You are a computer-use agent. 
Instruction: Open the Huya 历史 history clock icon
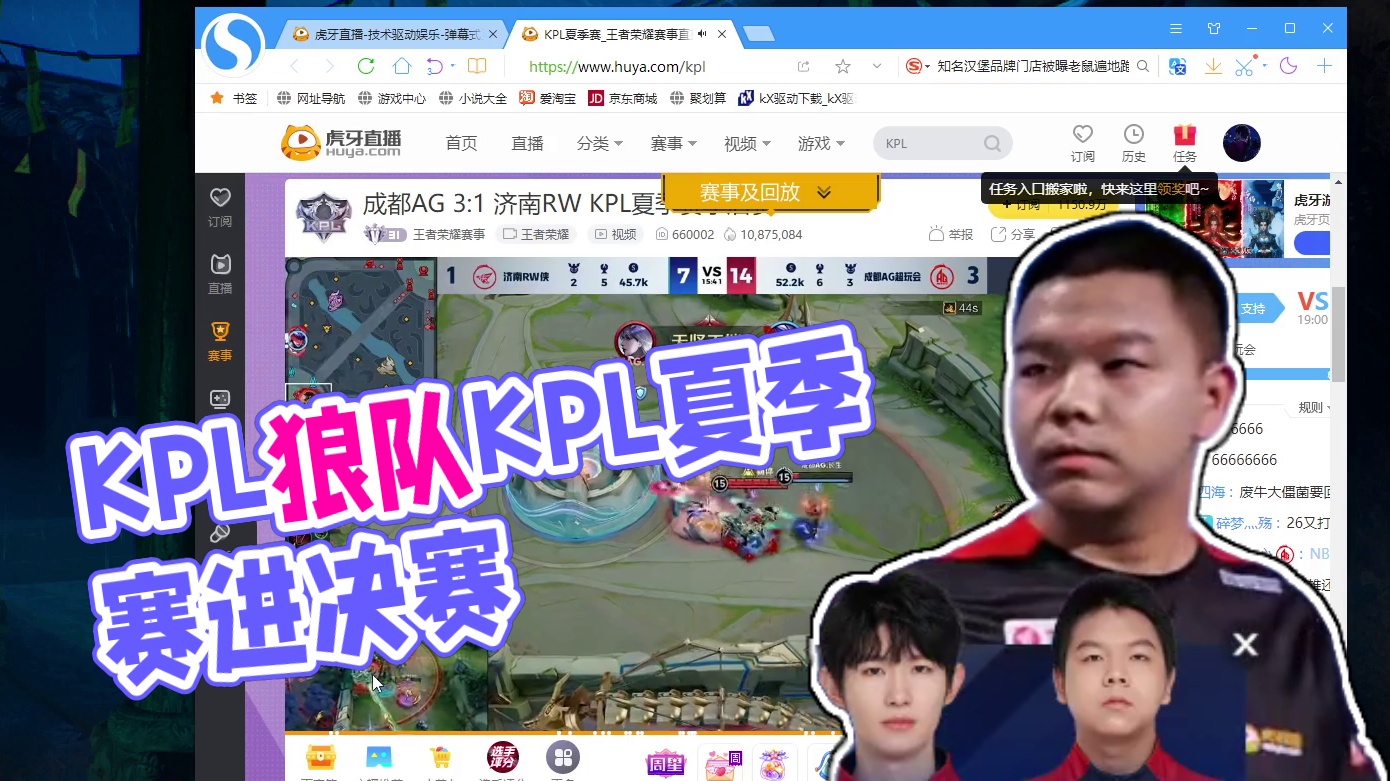tap(1133, 142)
